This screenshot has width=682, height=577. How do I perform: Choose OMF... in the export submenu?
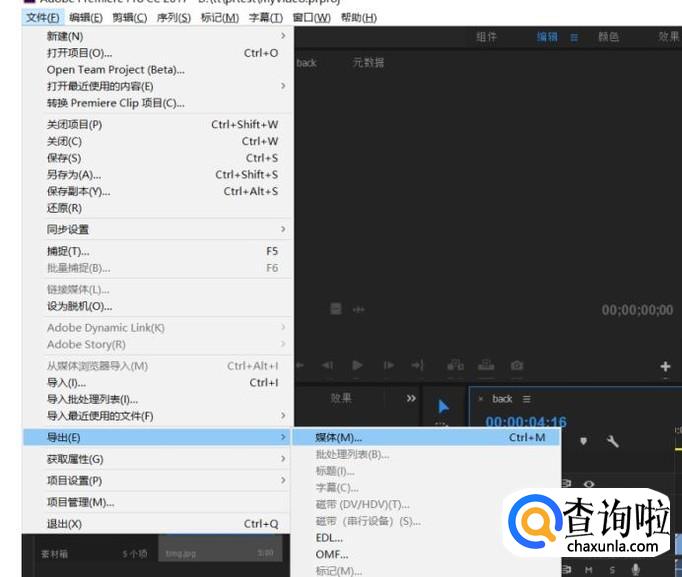point(426,554)
